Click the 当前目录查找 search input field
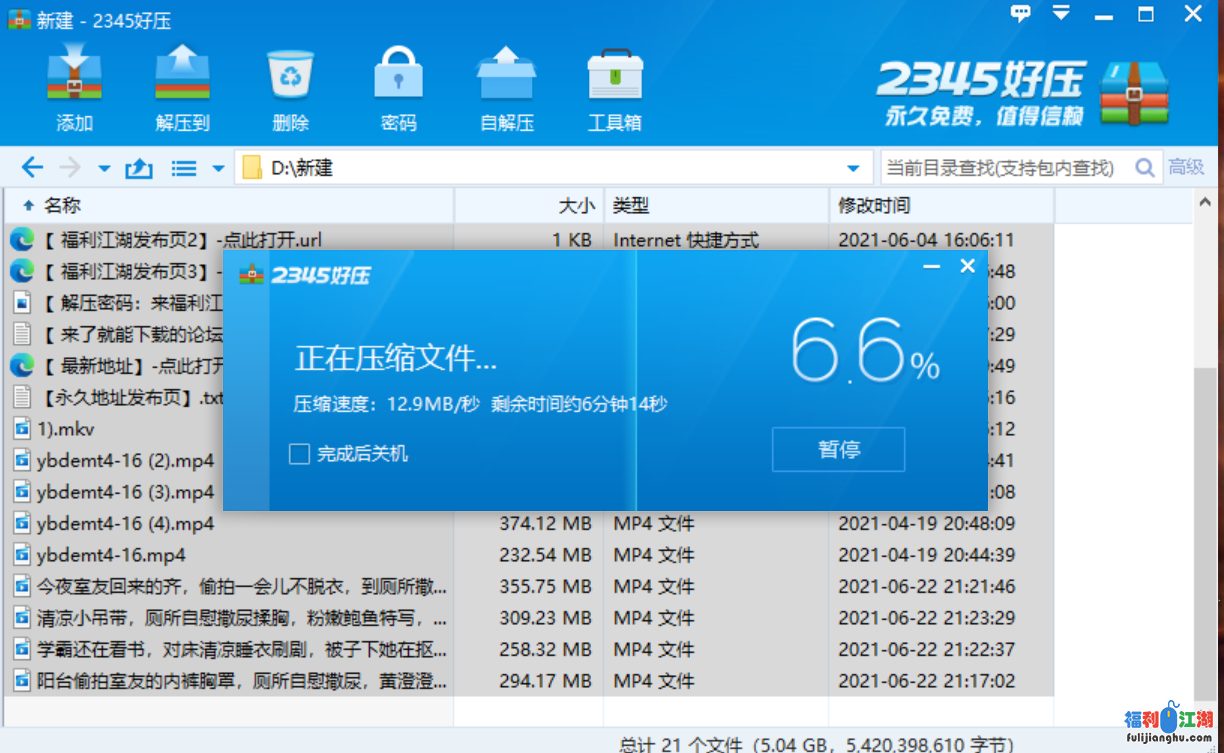 (x=1000, y=168)
